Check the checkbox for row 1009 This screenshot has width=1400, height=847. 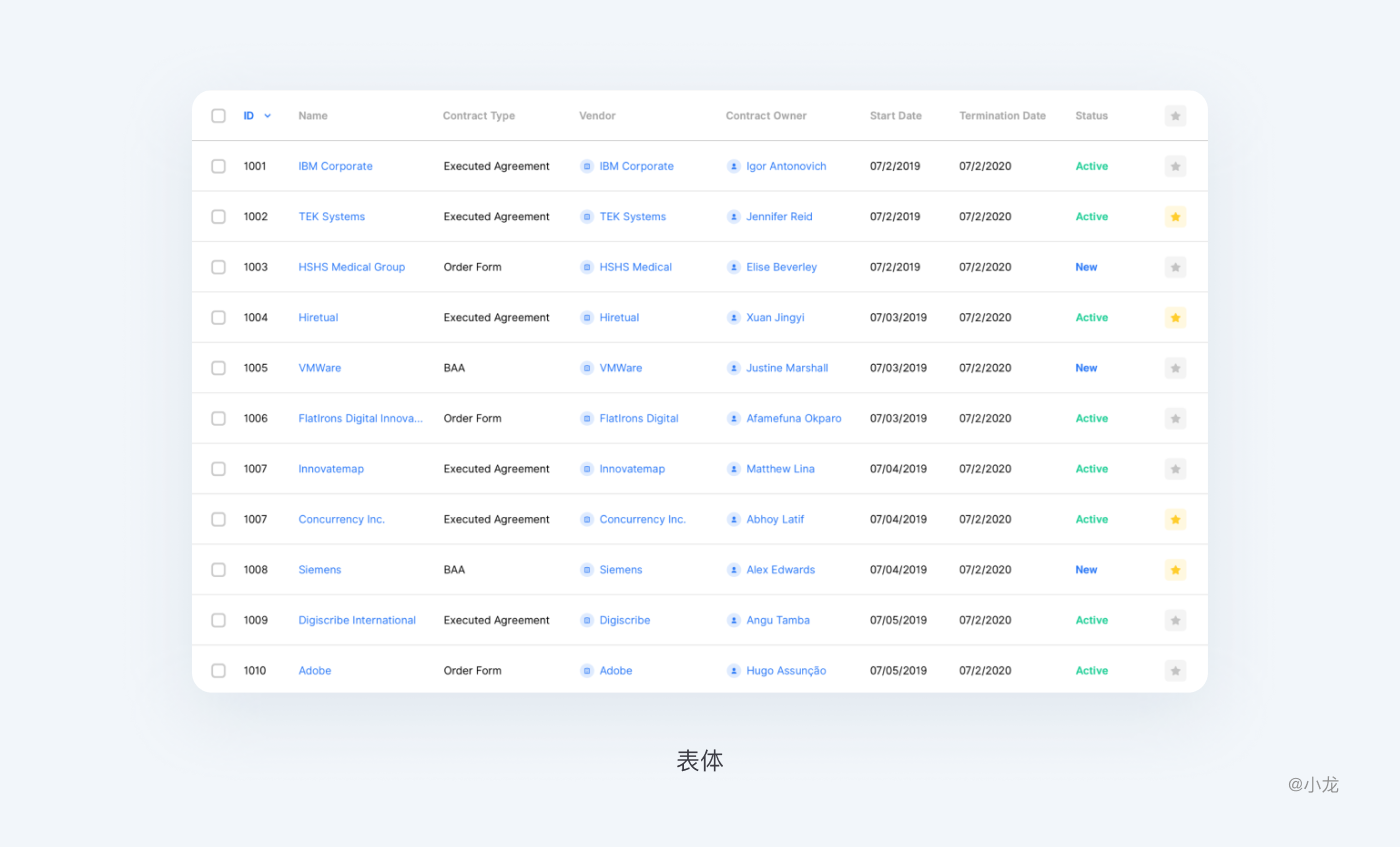[x=218, y=620]
